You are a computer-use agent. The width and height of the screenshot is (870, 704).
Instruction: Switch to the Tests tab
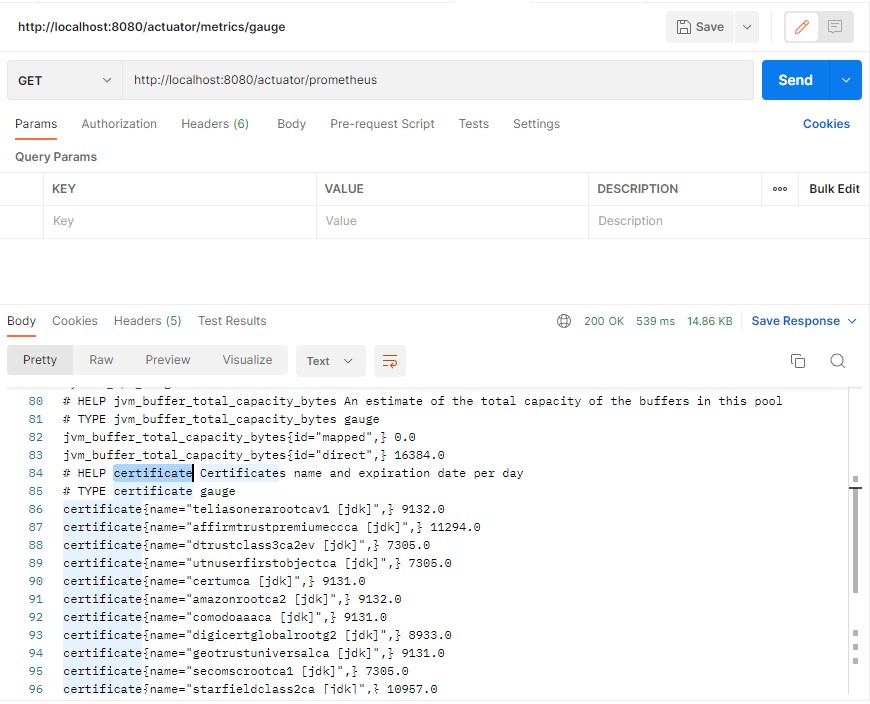point(473,124)
